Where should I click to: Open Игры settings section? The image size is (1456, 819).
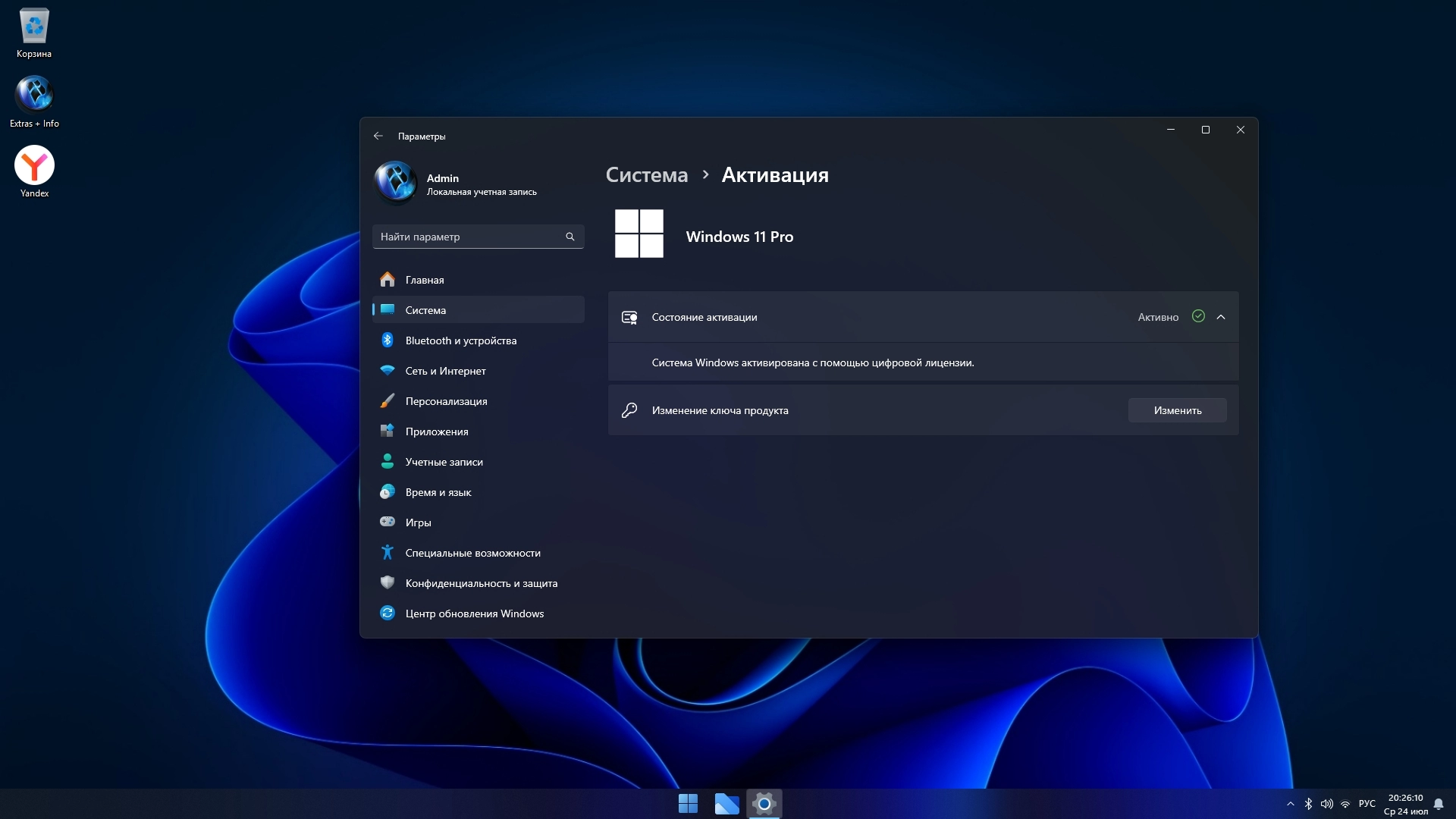tap(418, 522)
